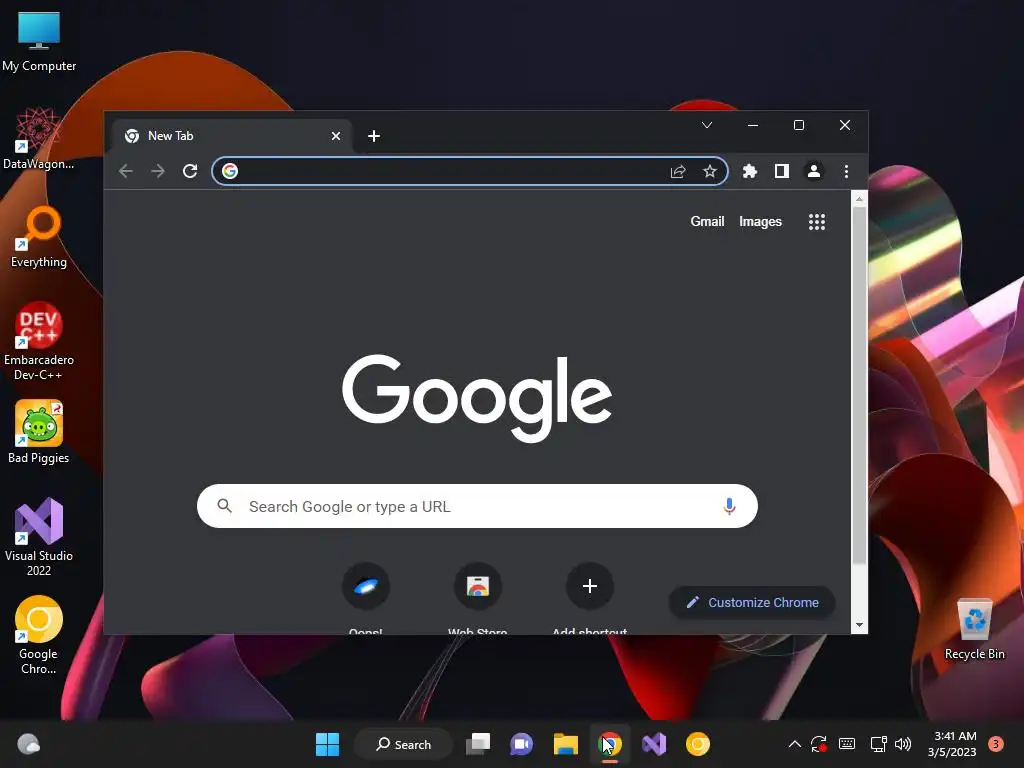Image resolution: width=1024 pixels, height=768 pixels.
Task: Open the weather widget on the taskbar
Action: (28, 744)
